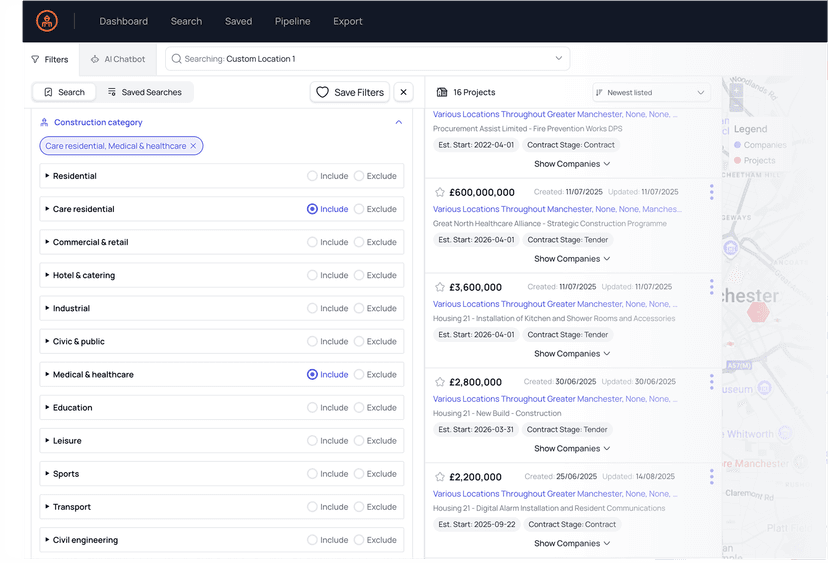
Task: Select Include for Residential category
Action: [313, 176]
